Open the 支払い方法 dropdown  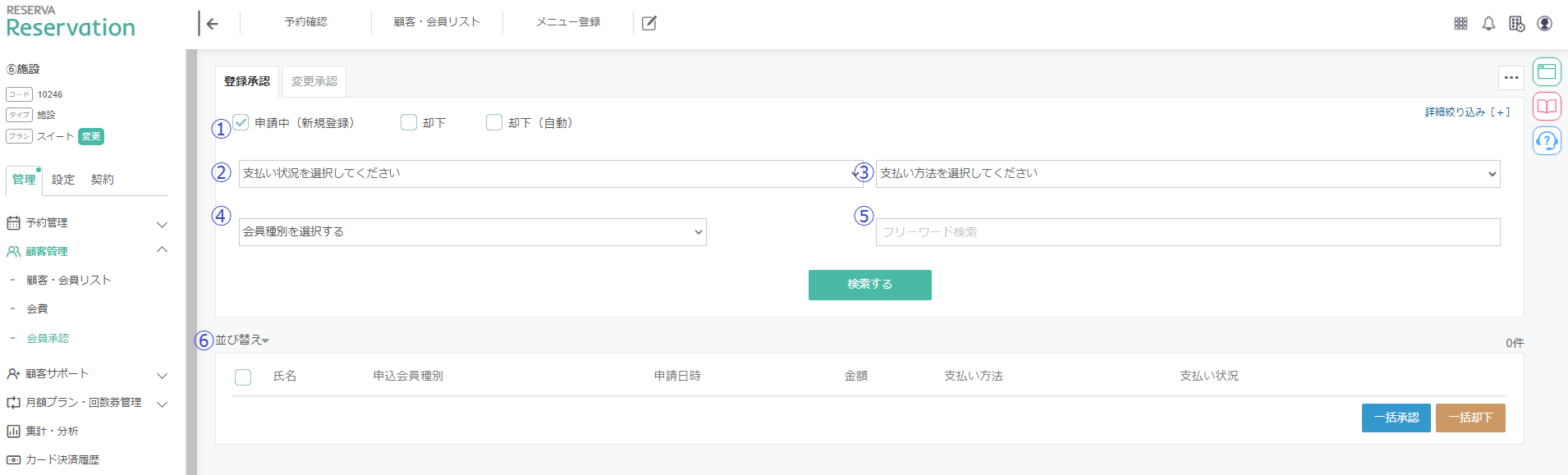1188,174
